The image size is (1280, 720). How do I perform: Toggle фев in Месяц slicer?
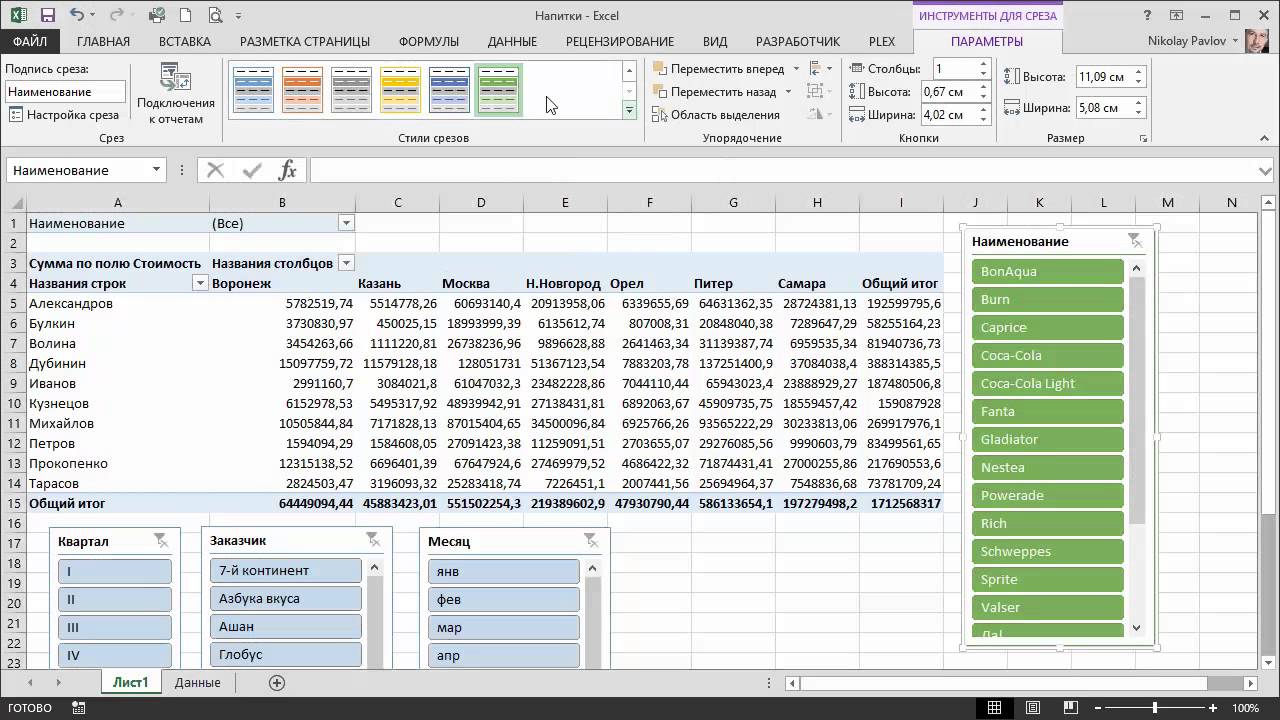tap(503, 599)
